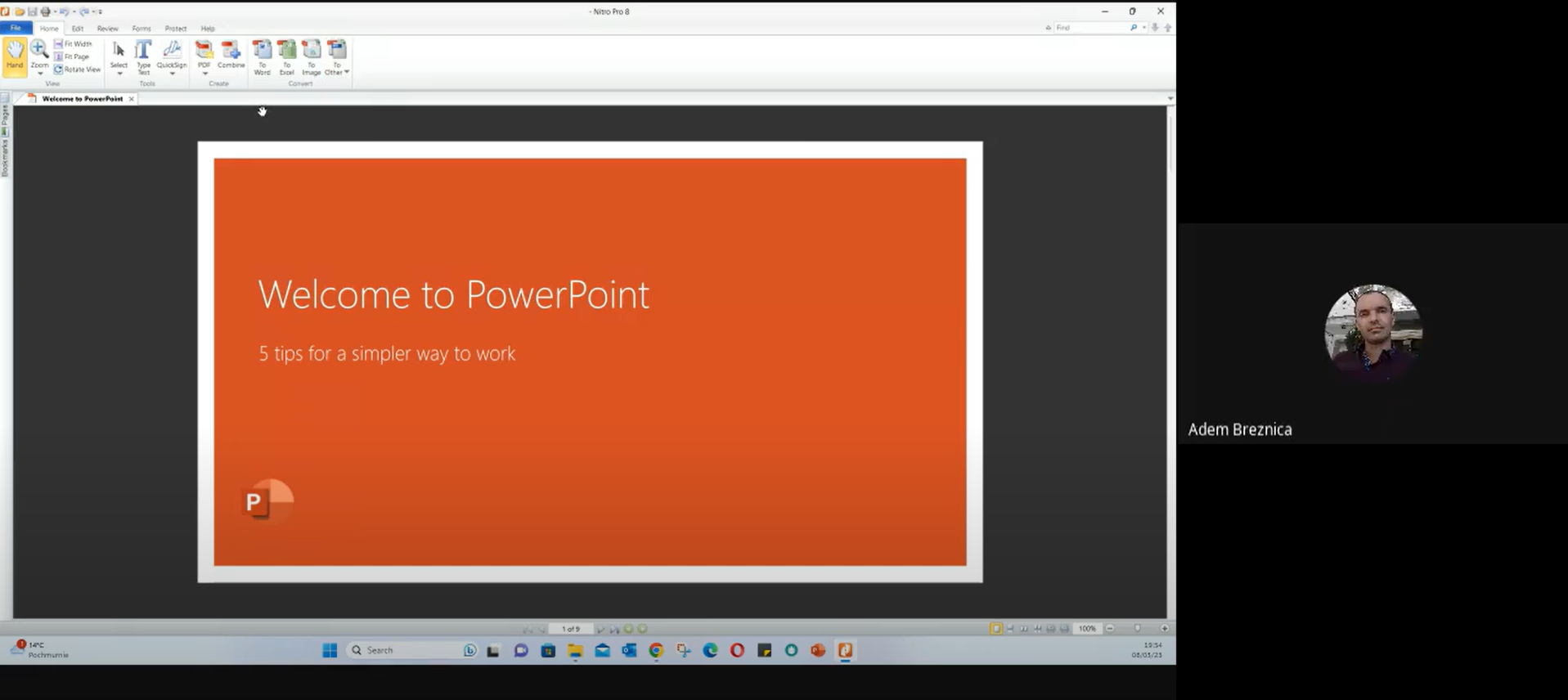
Task: Click the Welcome to PowerPoint slide page
Action: click(590, 362)
